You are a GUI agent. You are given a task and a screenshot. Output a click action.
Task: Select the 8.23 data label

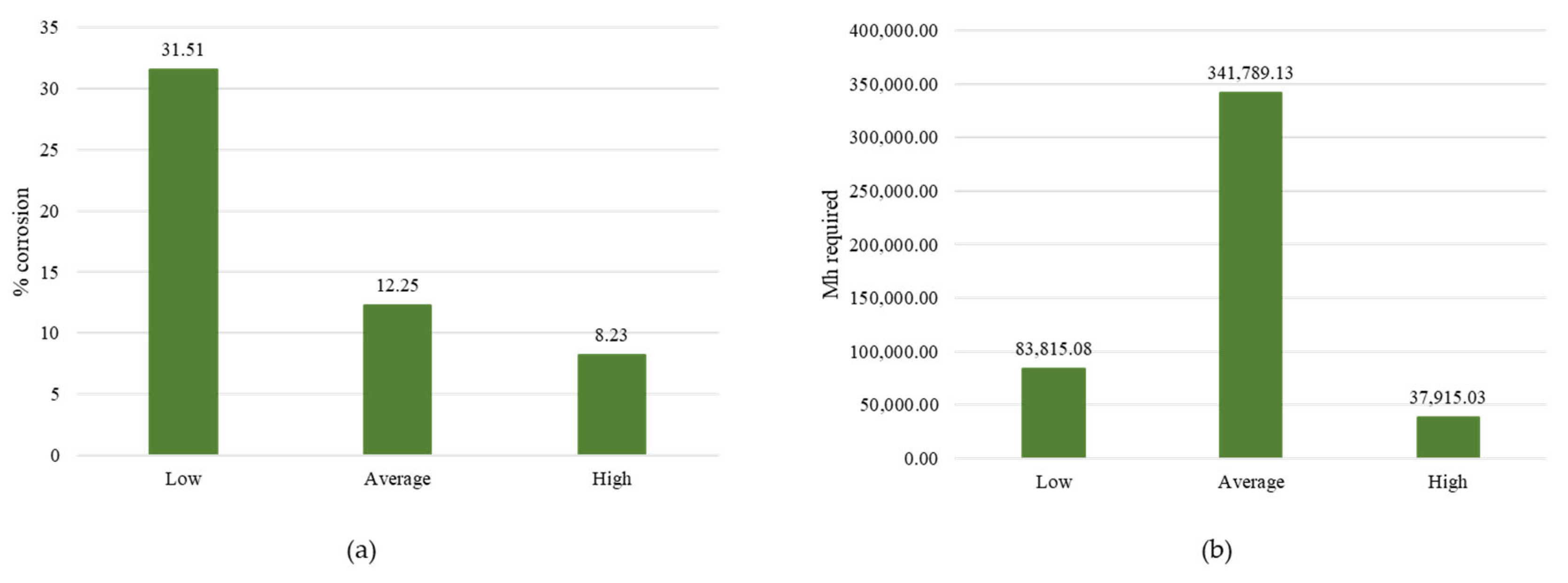611,335
